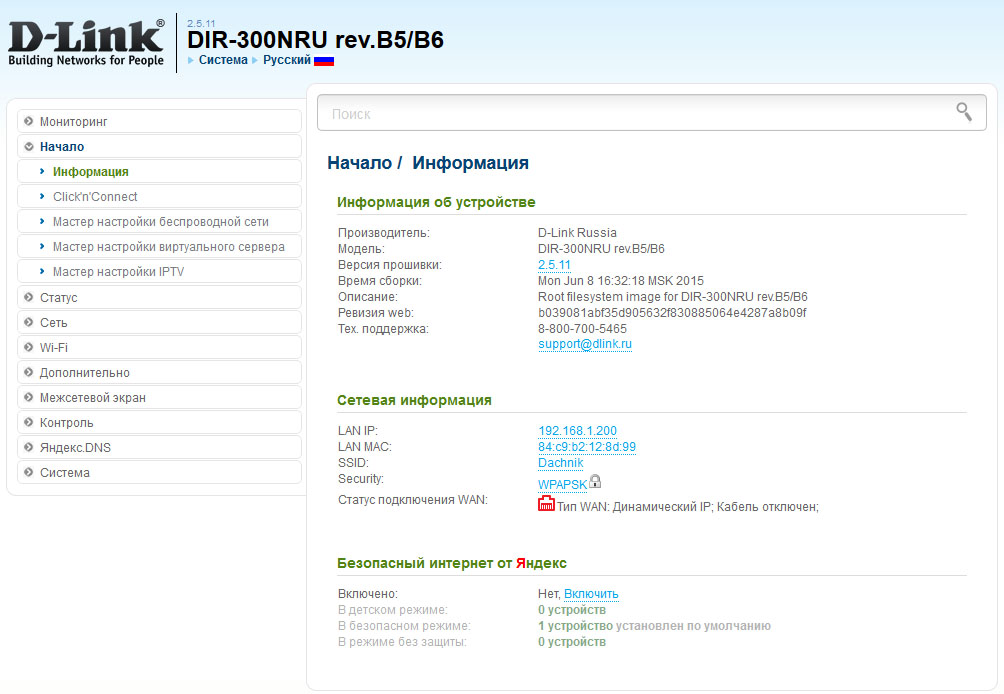Expand the Система sidebar arrow icon
Viewport: 1004px width, 694px height.
click(x=28, y=472)
